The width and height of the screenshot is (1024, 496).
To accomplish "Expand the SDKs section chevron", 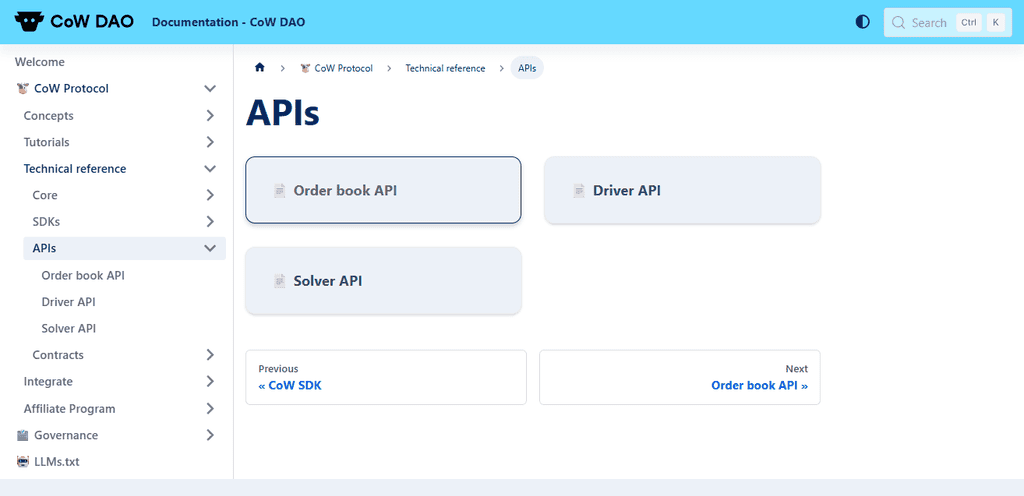I will [x=210, y=222].
